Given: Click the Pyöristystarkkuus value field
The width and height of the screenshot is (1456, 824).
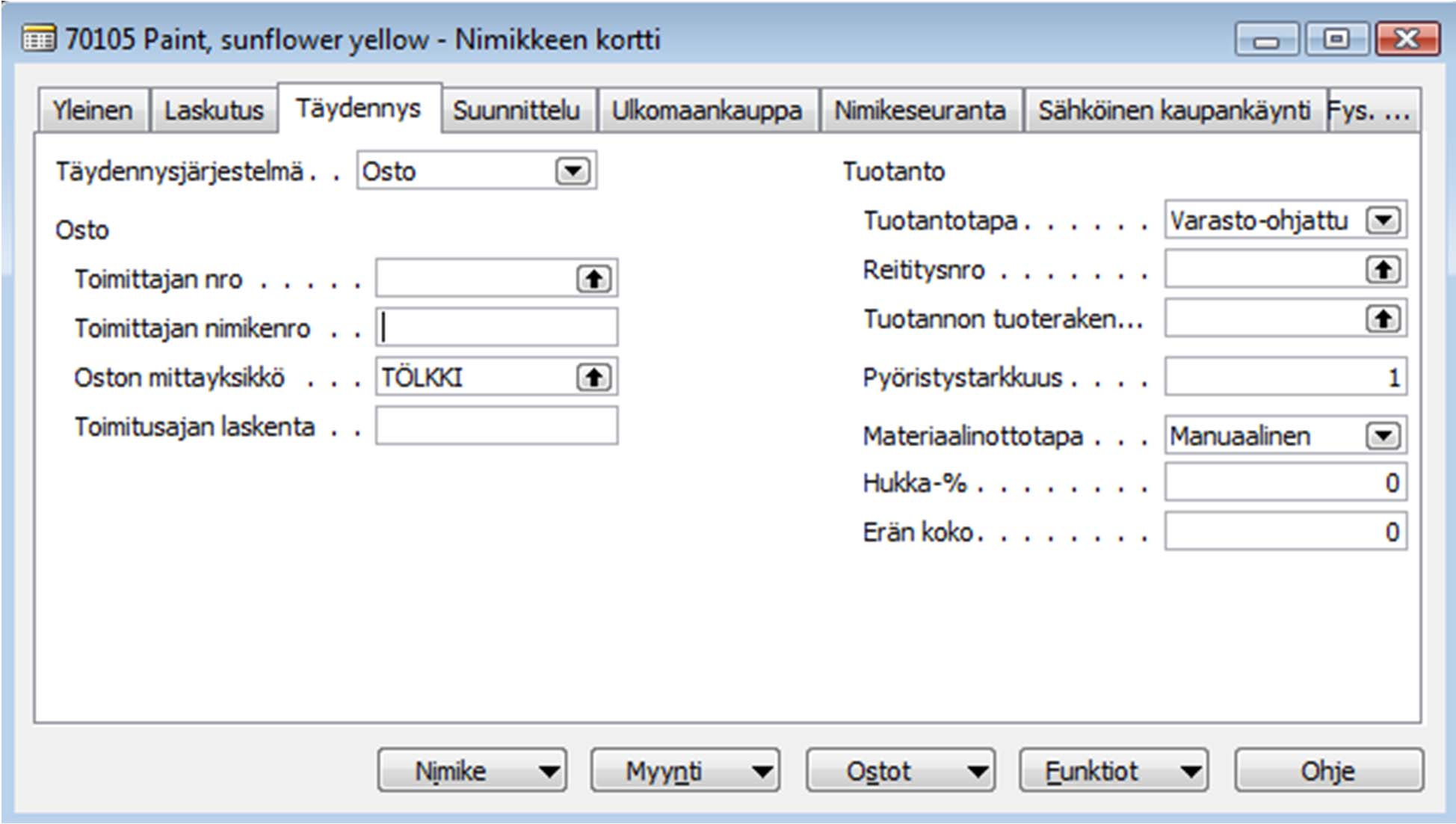Looking at the screenshot, I should 1286,377.
